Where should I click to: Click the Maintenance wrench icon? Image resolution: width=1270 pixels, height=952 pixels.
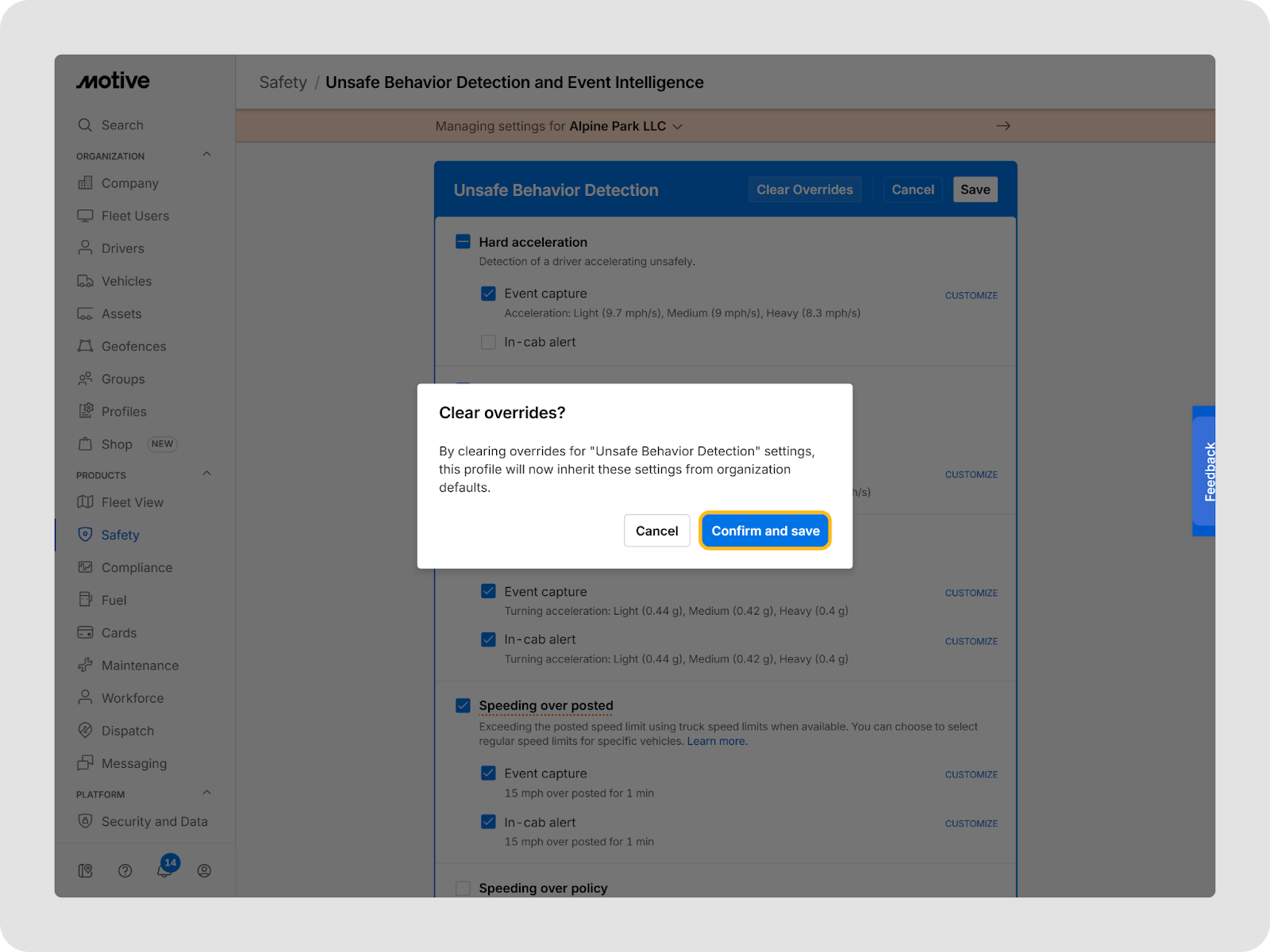(85, 665)
